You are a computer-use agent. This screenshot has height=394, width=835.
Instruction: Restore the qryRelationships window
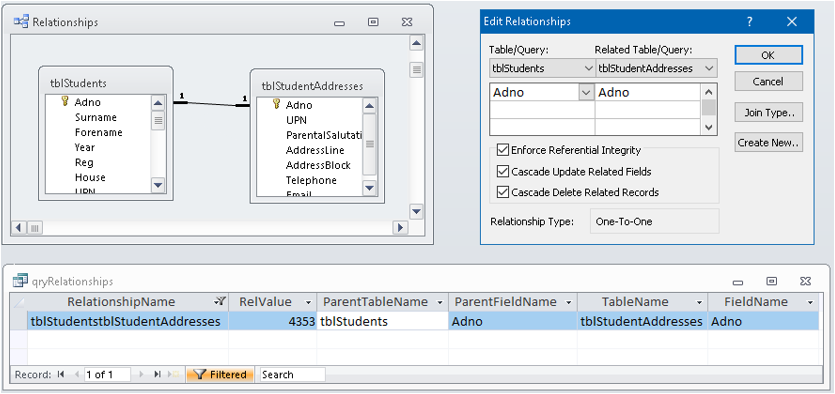771,281
